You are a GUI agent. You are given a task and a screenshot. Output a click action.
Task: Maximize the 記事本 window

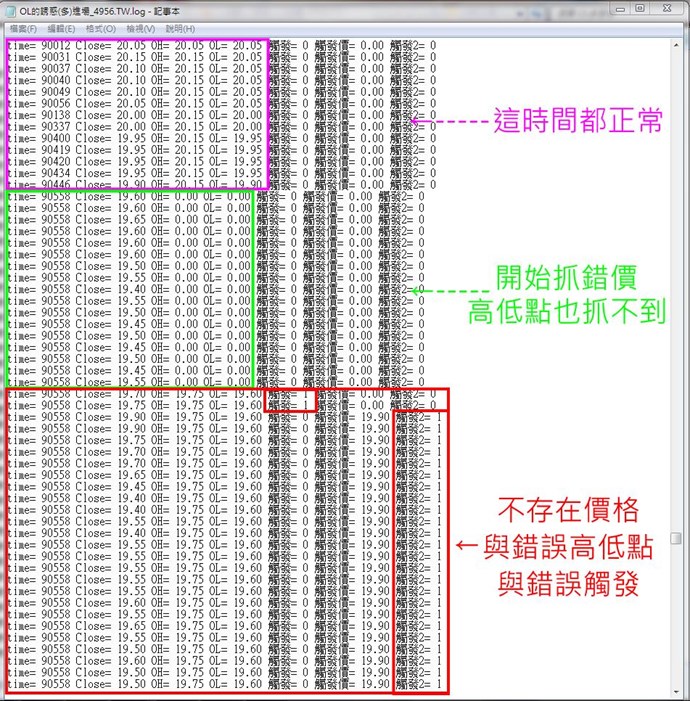coord(638,9)
